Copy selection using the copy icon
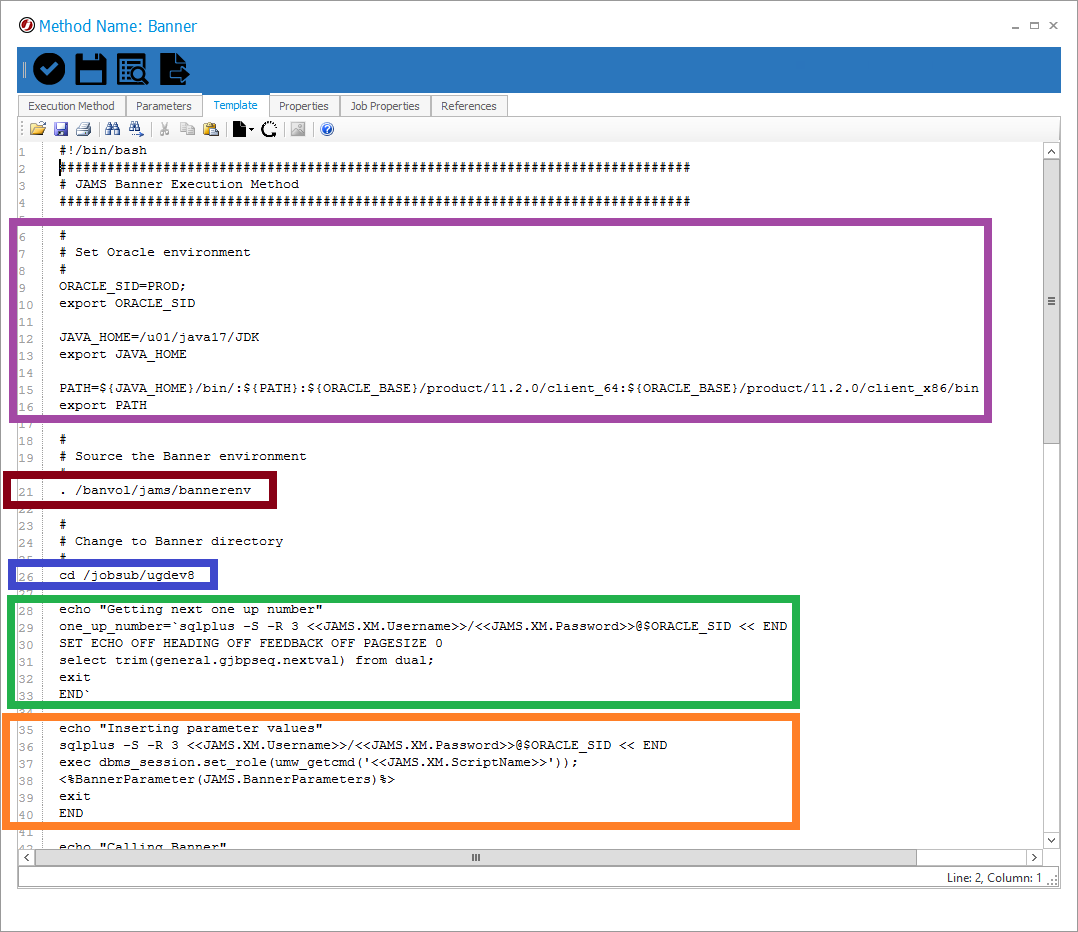The height and width of the screenshot is (932, 1078). click(187, 129)
